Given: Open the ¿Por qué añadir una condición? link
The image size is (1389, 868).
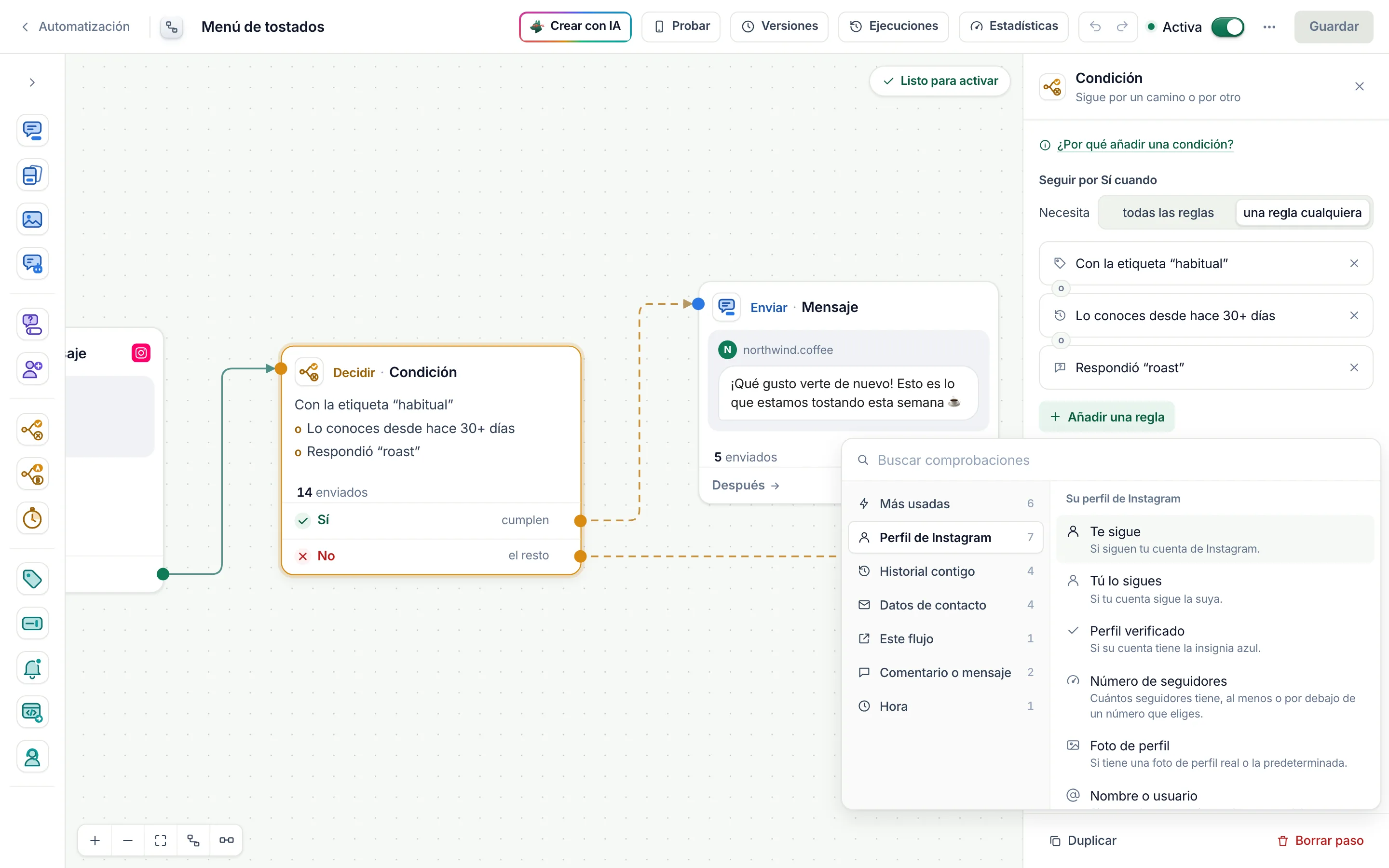Looking at the screenshot, I should [x=1144, y=145].
